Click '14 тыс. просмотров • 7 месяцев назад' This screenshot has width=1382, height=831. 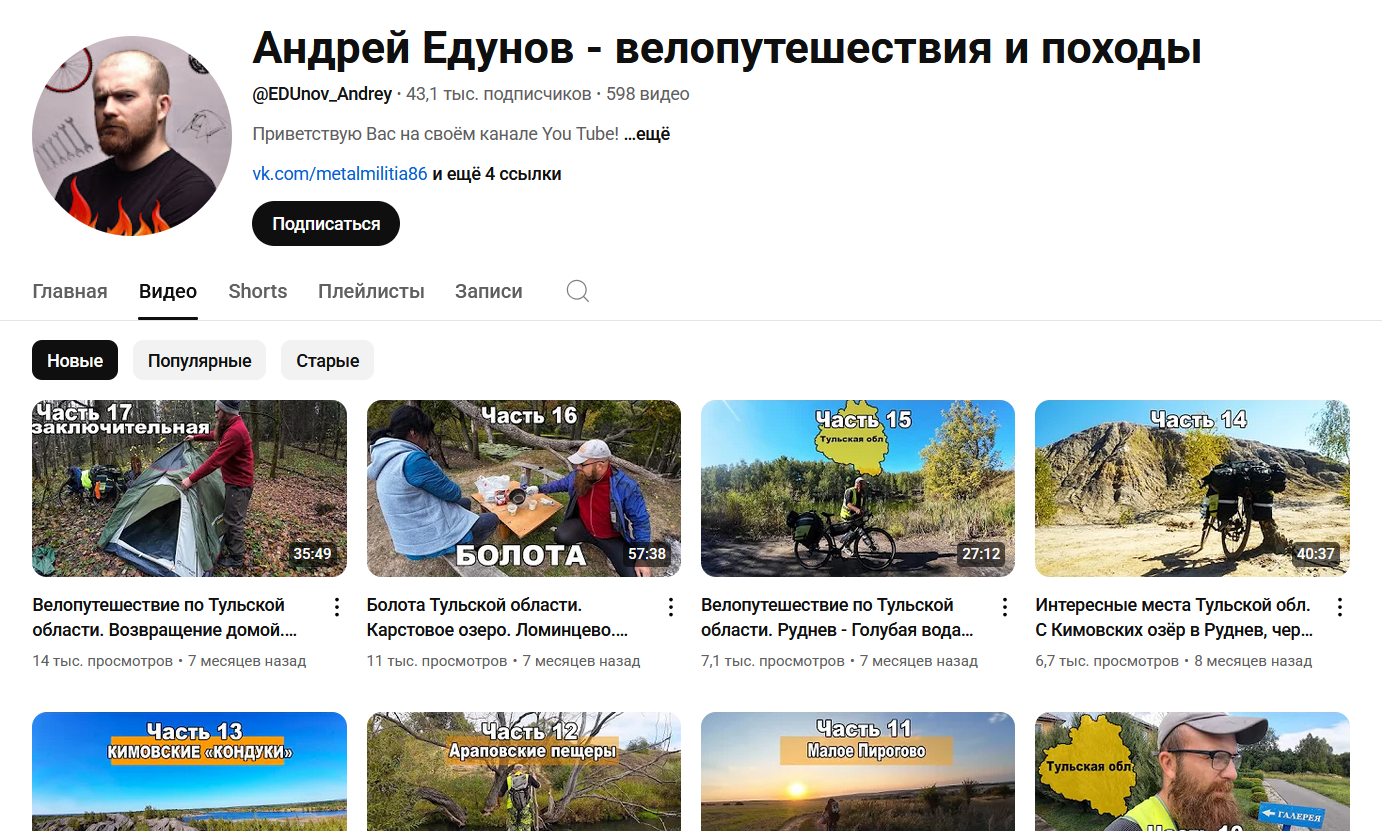169,661
